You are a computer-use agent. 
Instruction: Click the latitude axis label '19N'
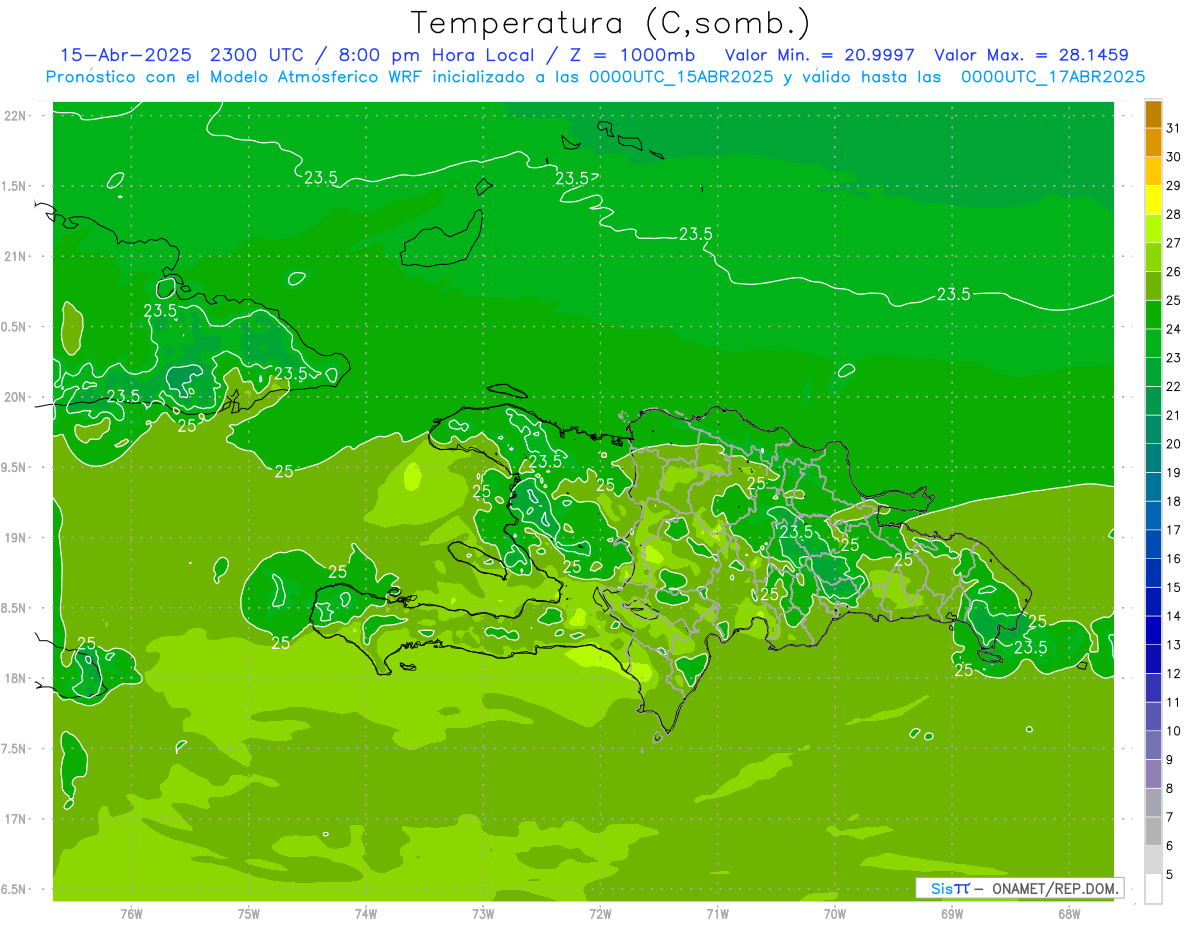pos(16,538)
